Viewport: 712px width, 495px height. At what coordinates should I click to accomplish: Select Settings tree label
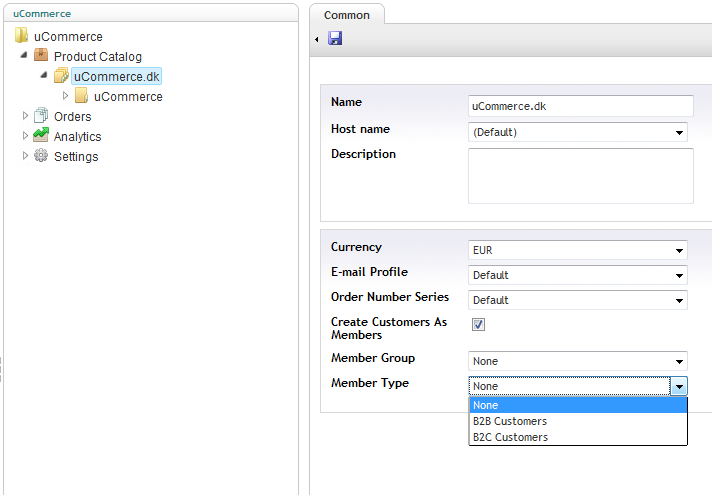[76, 156]
